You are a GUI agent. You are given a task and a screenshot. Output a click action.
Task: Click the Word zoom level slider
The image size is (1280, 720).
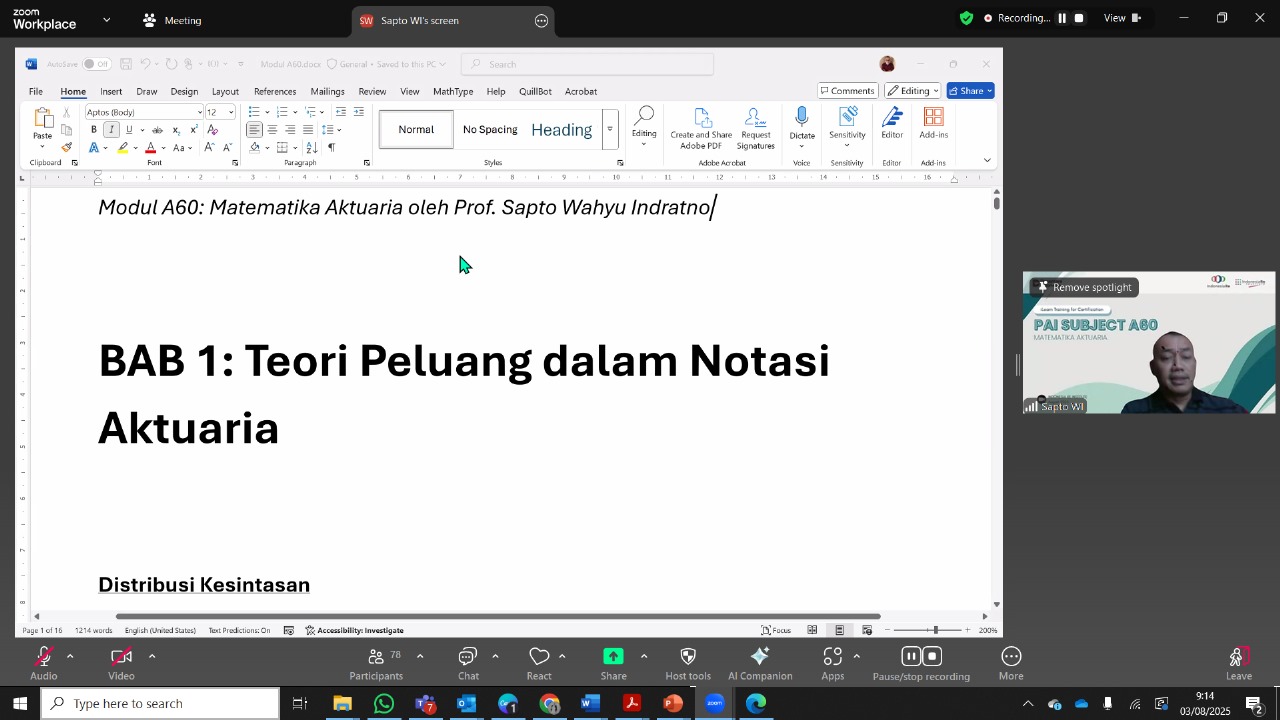point(935,630)
